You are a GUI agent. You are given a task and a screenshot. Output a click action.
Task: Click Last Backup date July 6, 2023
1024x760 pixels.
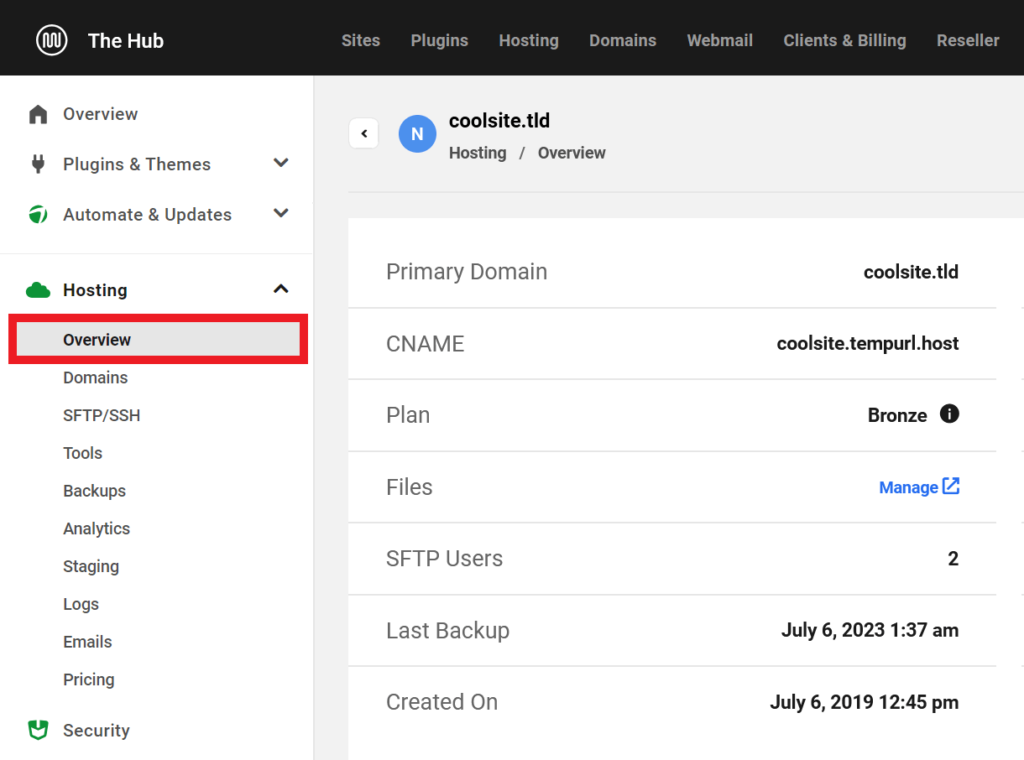coord(870,630)
